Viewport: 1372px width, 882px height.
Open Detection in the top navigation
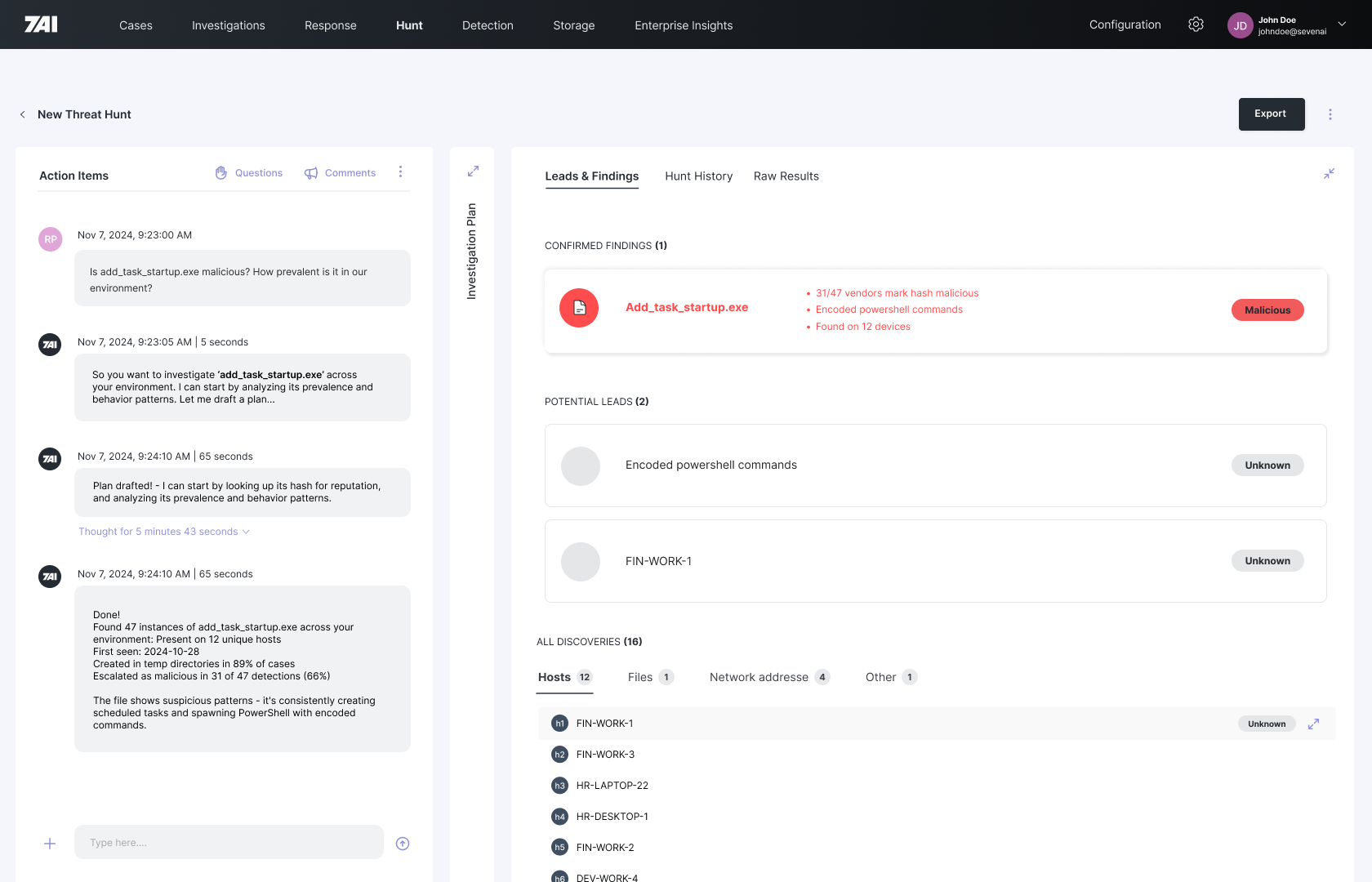488,25
